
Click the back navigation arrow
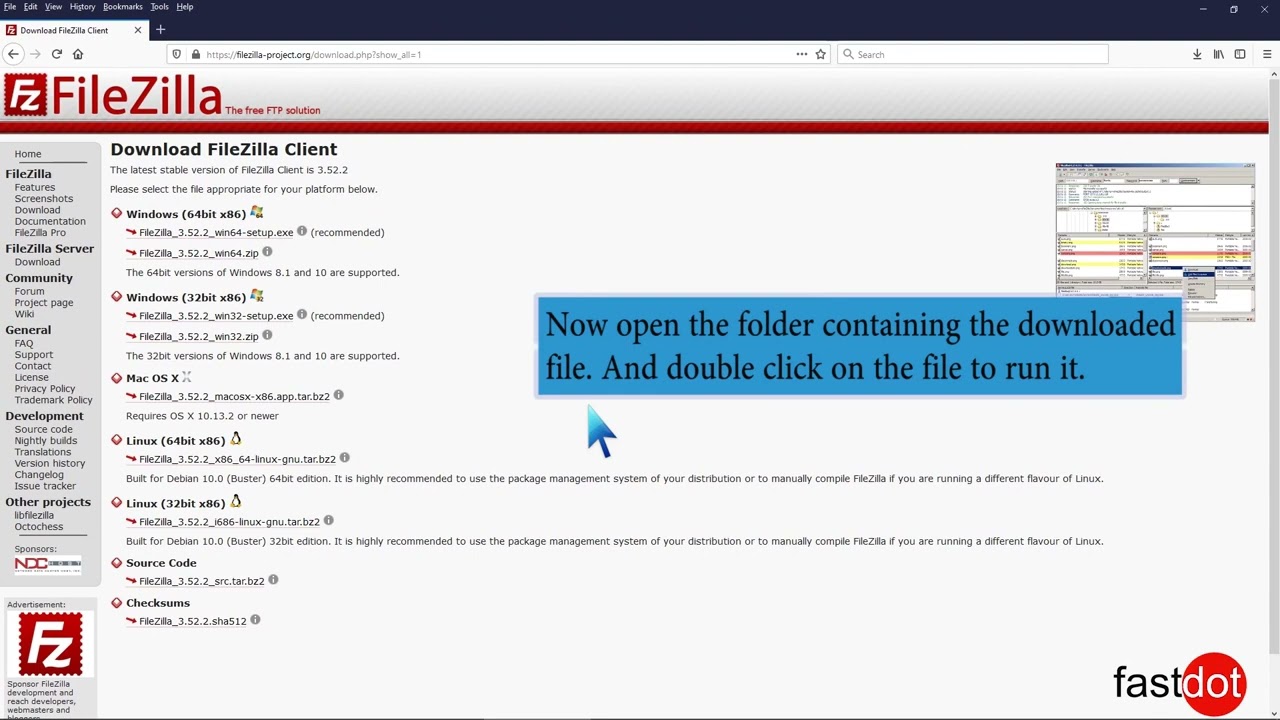(13, 54)
